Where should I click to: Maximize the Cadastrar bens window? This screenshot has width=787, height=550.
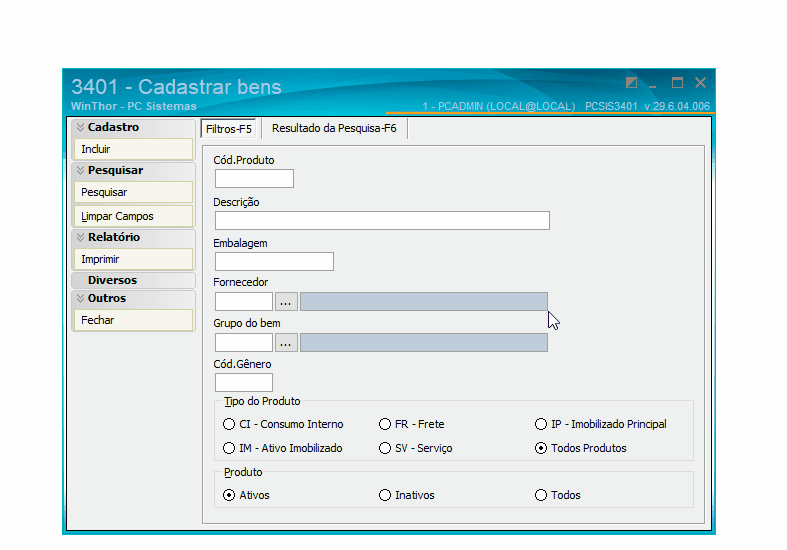(678, 83)
